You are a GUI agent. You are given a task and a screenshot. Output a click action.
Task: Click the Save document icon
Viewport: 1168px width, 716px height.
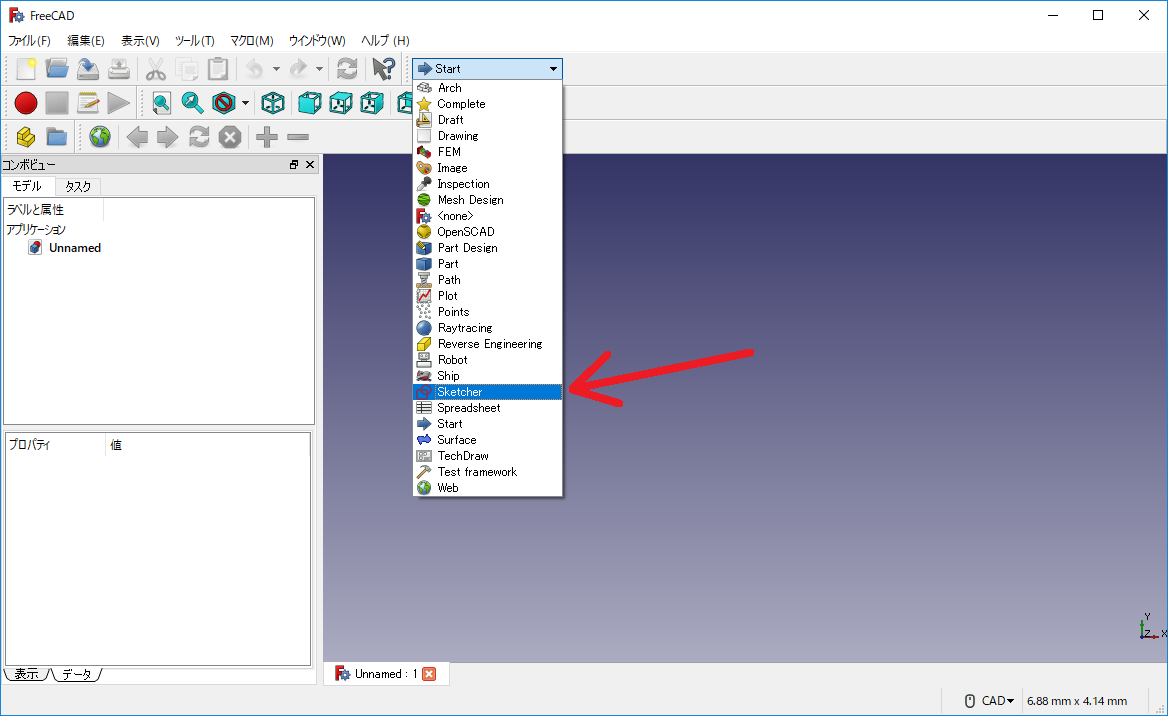[x=88, y=69]
